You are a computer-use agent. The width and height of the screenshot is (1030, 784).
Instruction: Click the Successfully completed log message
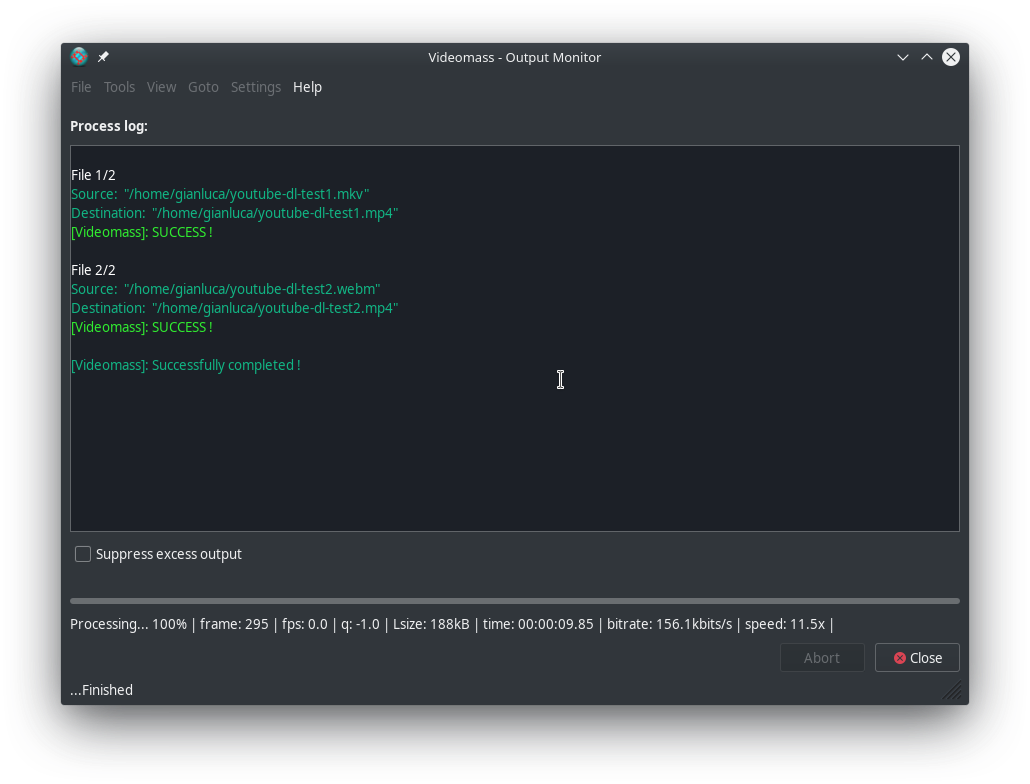[186, 365]
